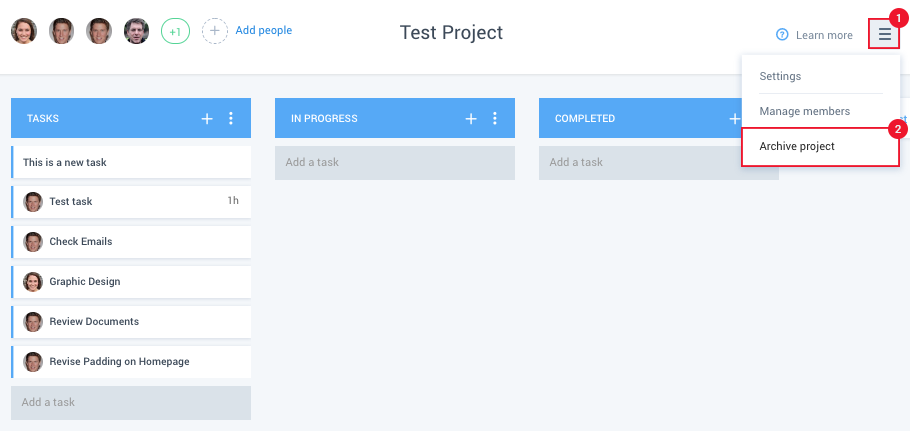Image resolution: width=910 pixels, height=431 pixels.
Task: Click the Add people link
Action: 263,30
